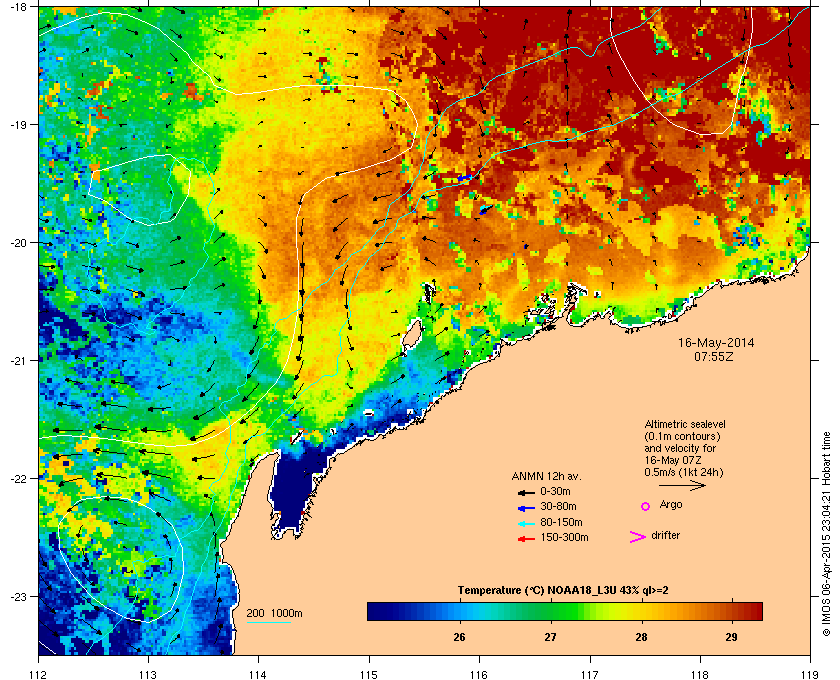Click the colorbar tick label 27
Image resolution: width=840 pixels, height=680 pixels.
(x=550, y=637)
